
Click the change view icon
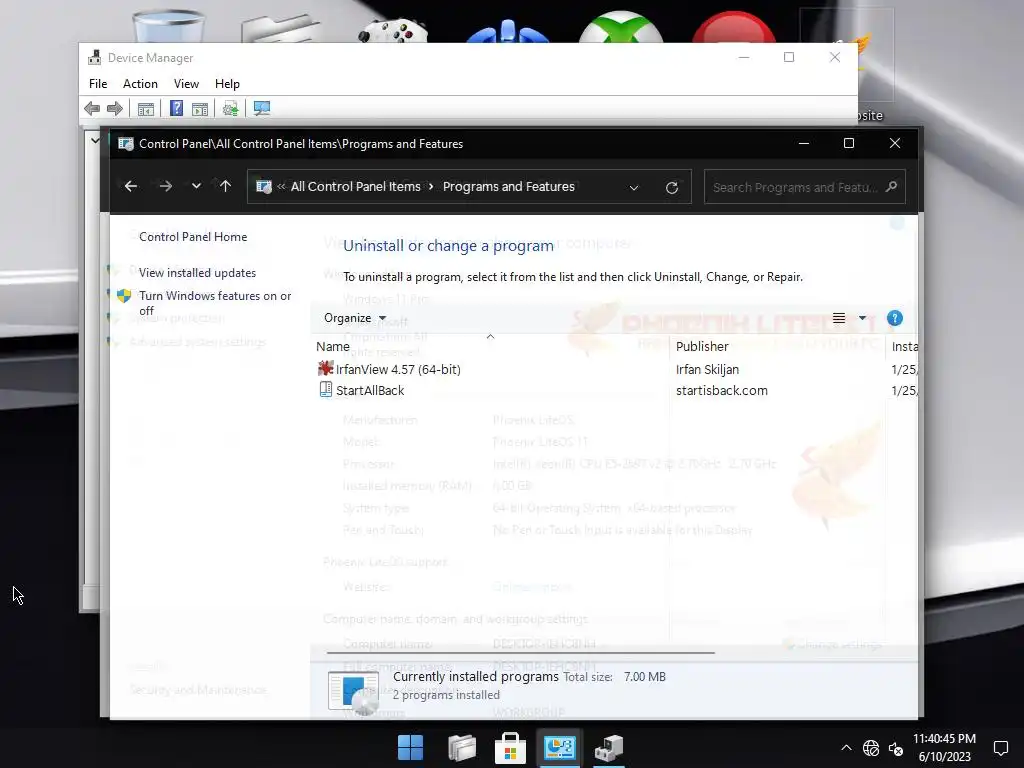(x=839, y=318)
